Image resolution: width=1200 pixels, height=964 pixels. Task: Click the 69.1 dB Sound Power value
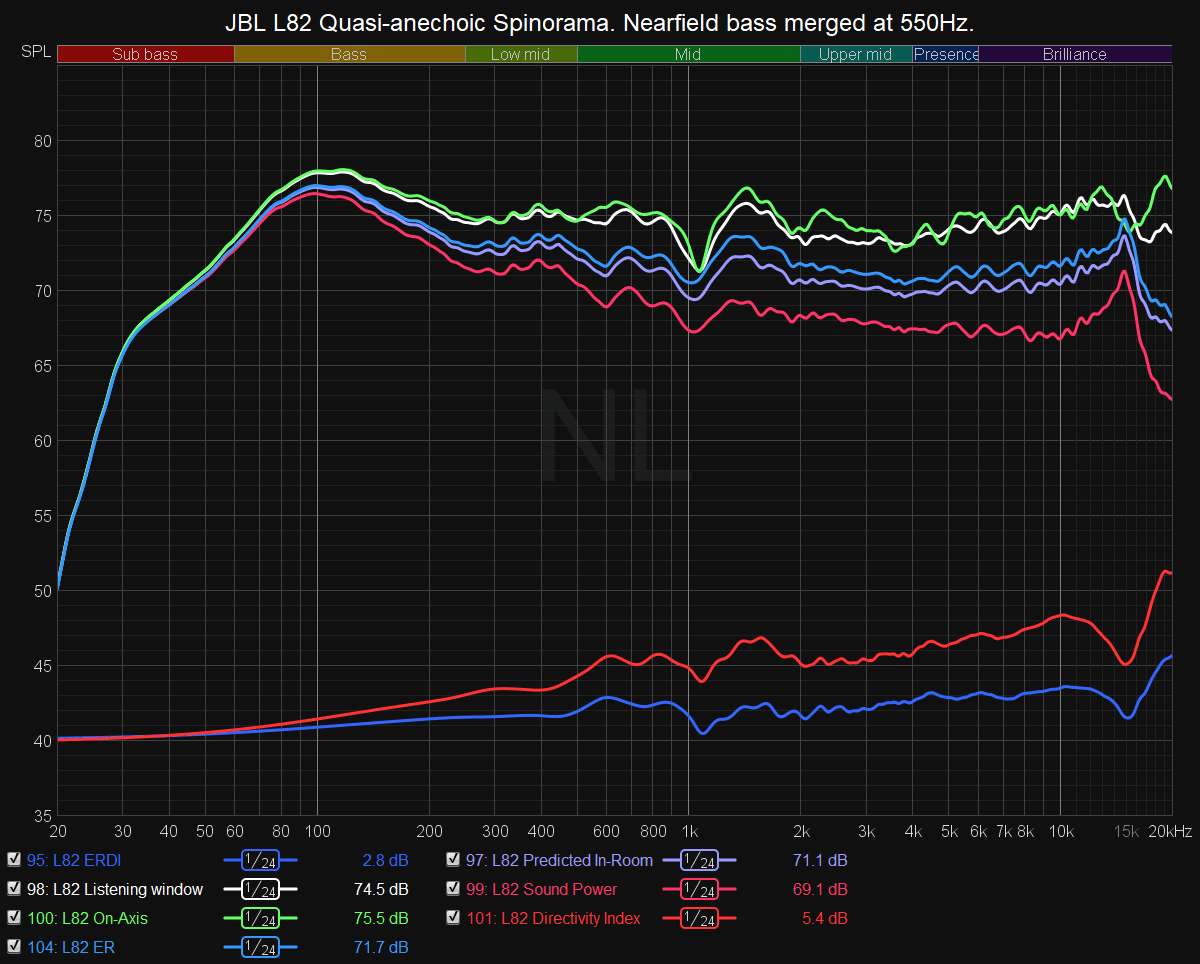819,889
